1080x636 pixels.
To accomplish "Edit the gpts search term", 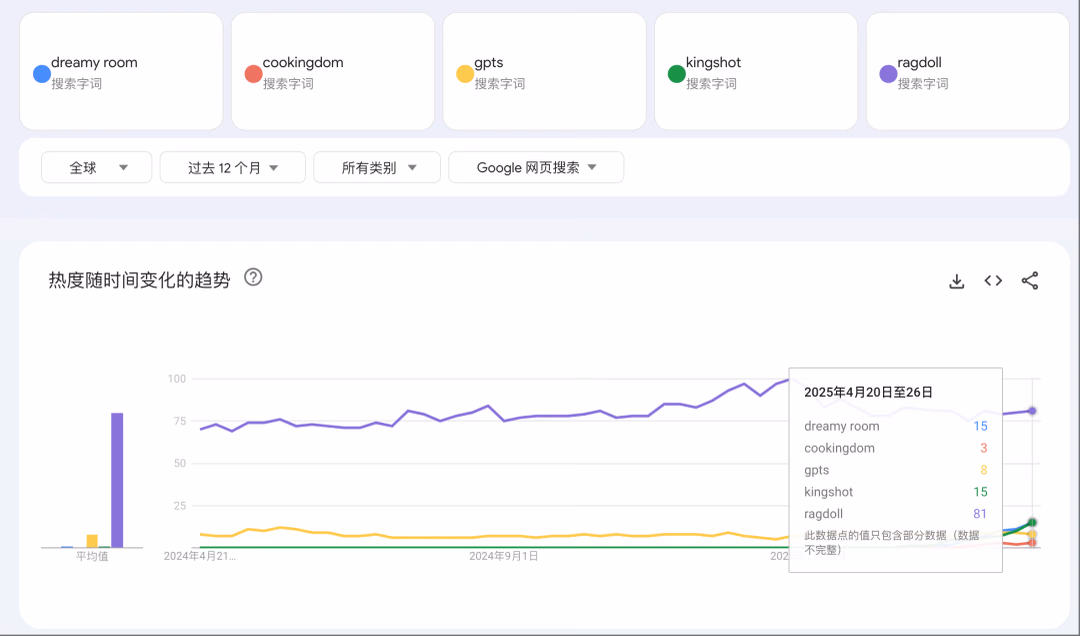I will [x=489, y=63].
